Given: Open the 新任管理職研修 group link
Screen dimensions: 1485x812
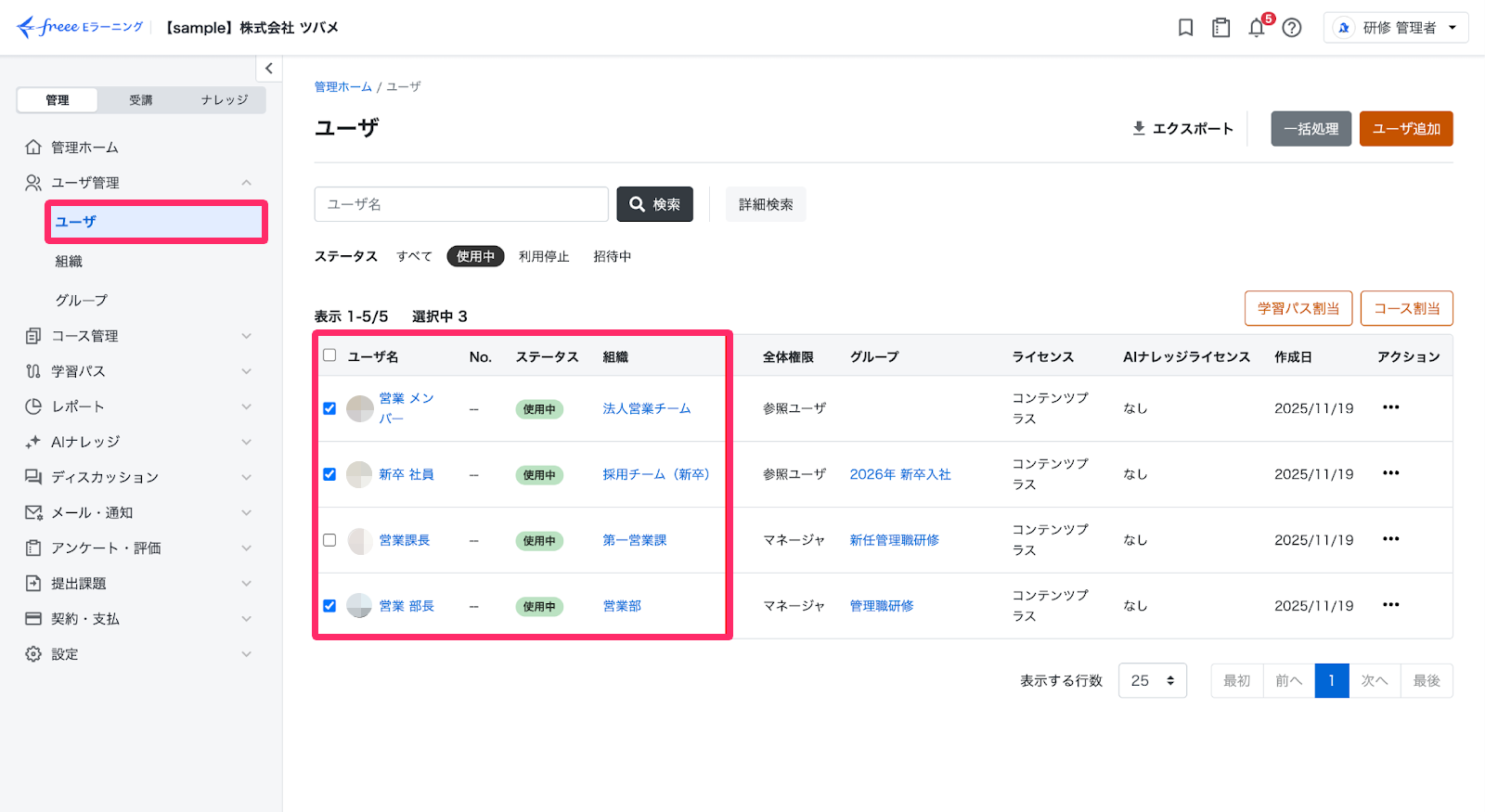Looking at the screenshot, I should click(895, 540).
